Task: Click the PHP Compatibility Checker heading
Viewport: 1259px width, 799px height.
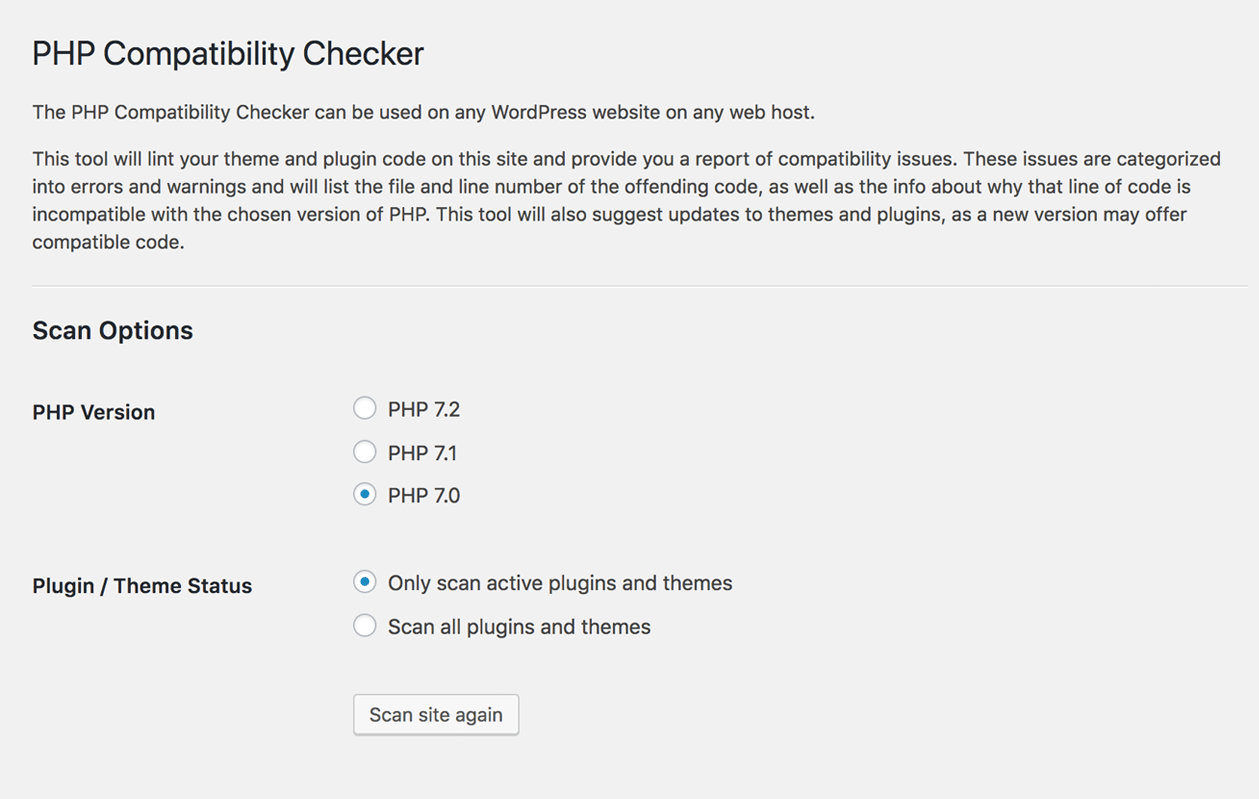Action: (228, 54)
